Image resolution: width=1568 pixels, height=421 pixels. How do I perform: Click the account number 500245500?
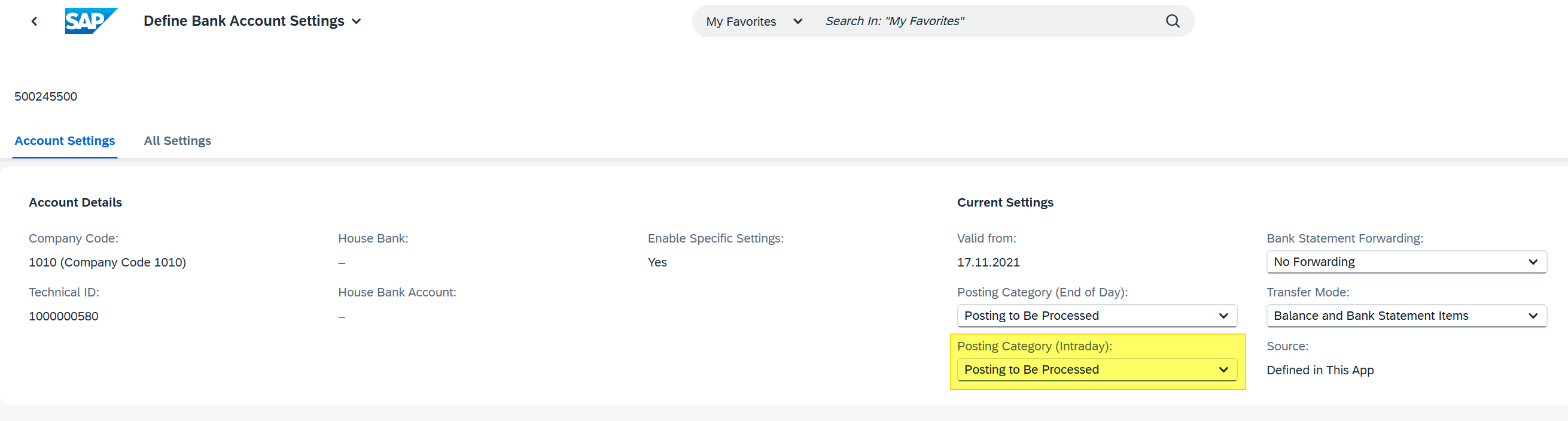45,96
